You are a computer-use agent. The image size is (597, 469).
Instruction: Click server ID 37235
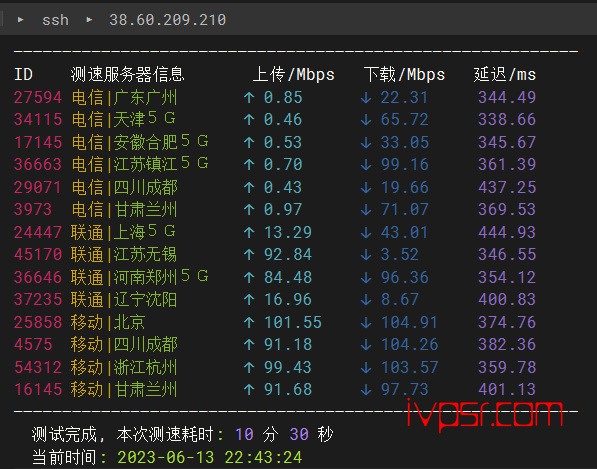38,299
